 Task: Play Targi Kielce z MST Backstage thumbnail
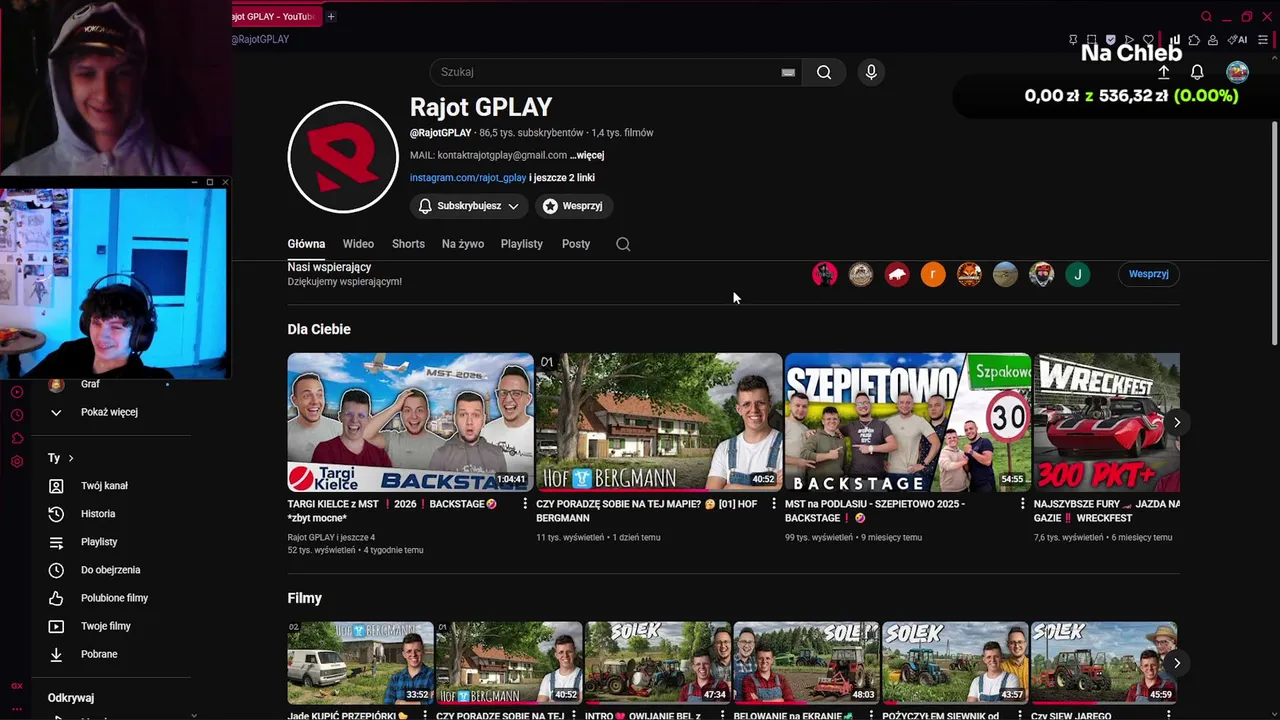pos(410,422)
